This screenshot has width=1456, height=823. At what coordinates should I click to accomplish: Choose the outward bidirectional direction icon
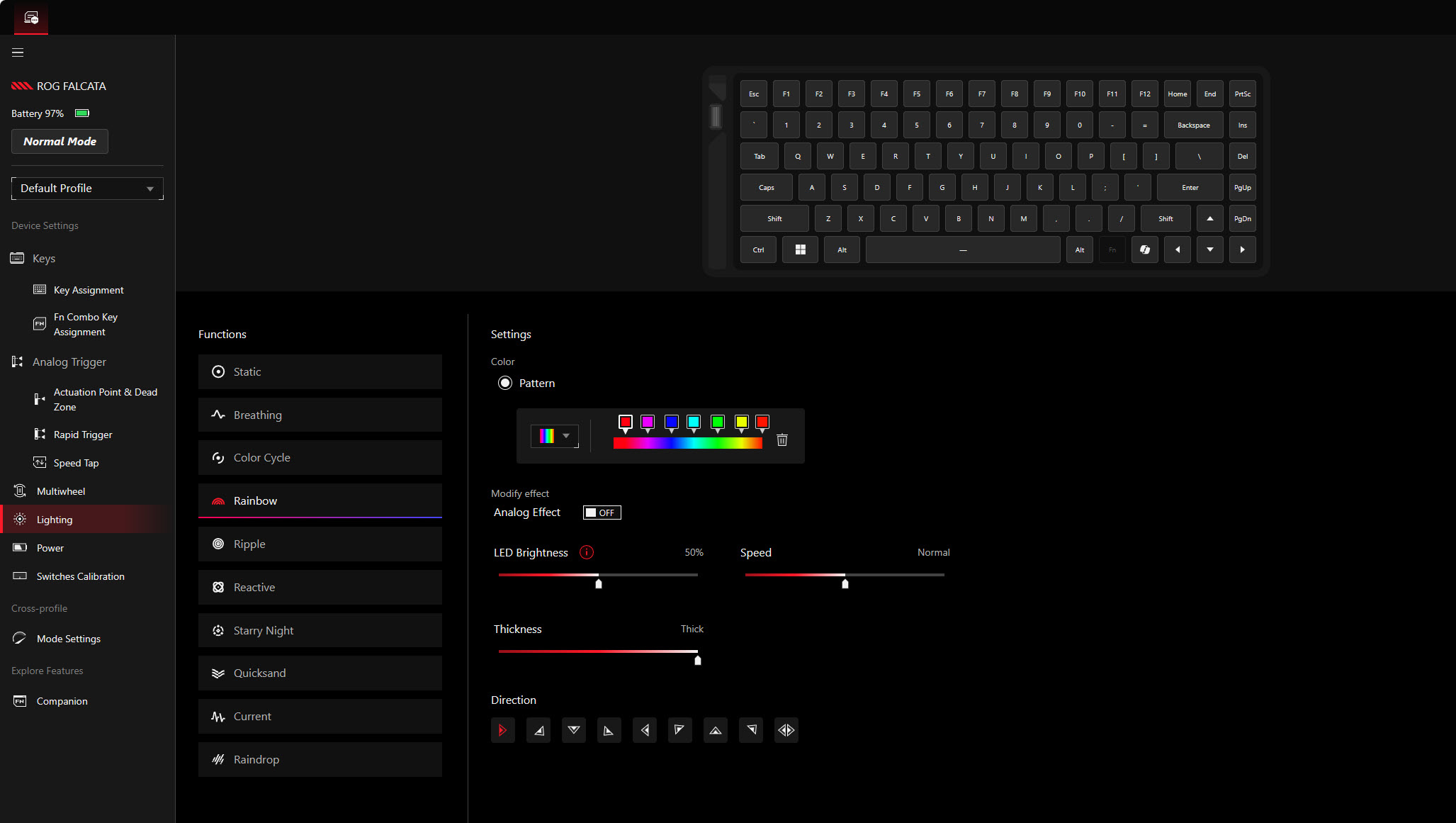(786, 730)
